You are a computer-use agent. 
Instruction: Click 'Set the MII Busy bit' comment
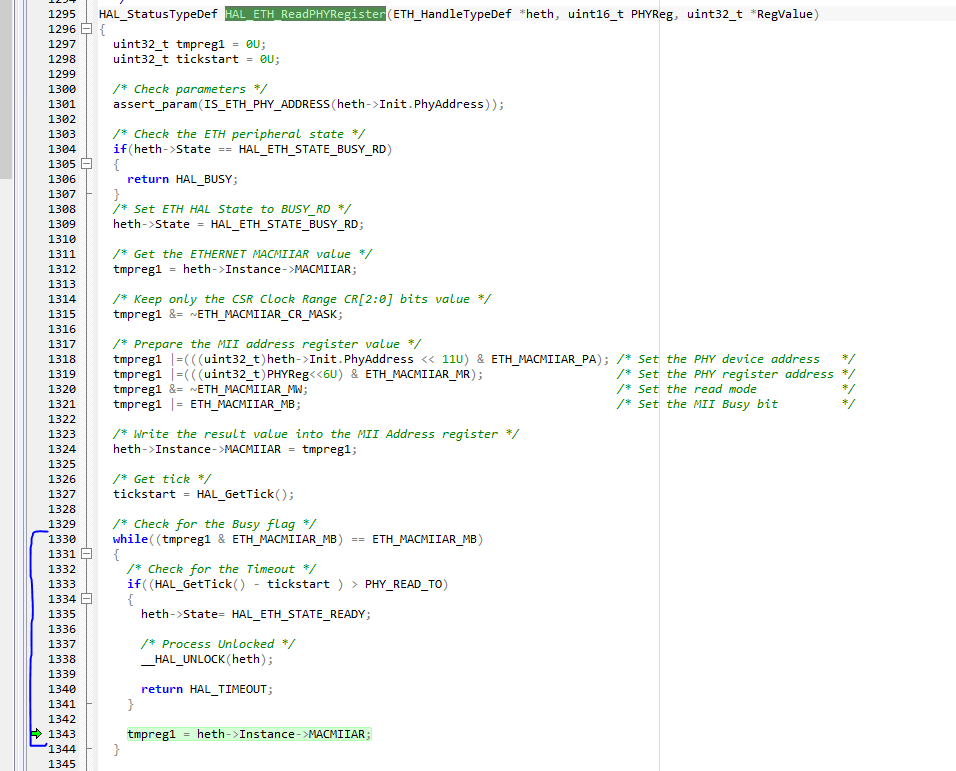click(x=735, y=404)
